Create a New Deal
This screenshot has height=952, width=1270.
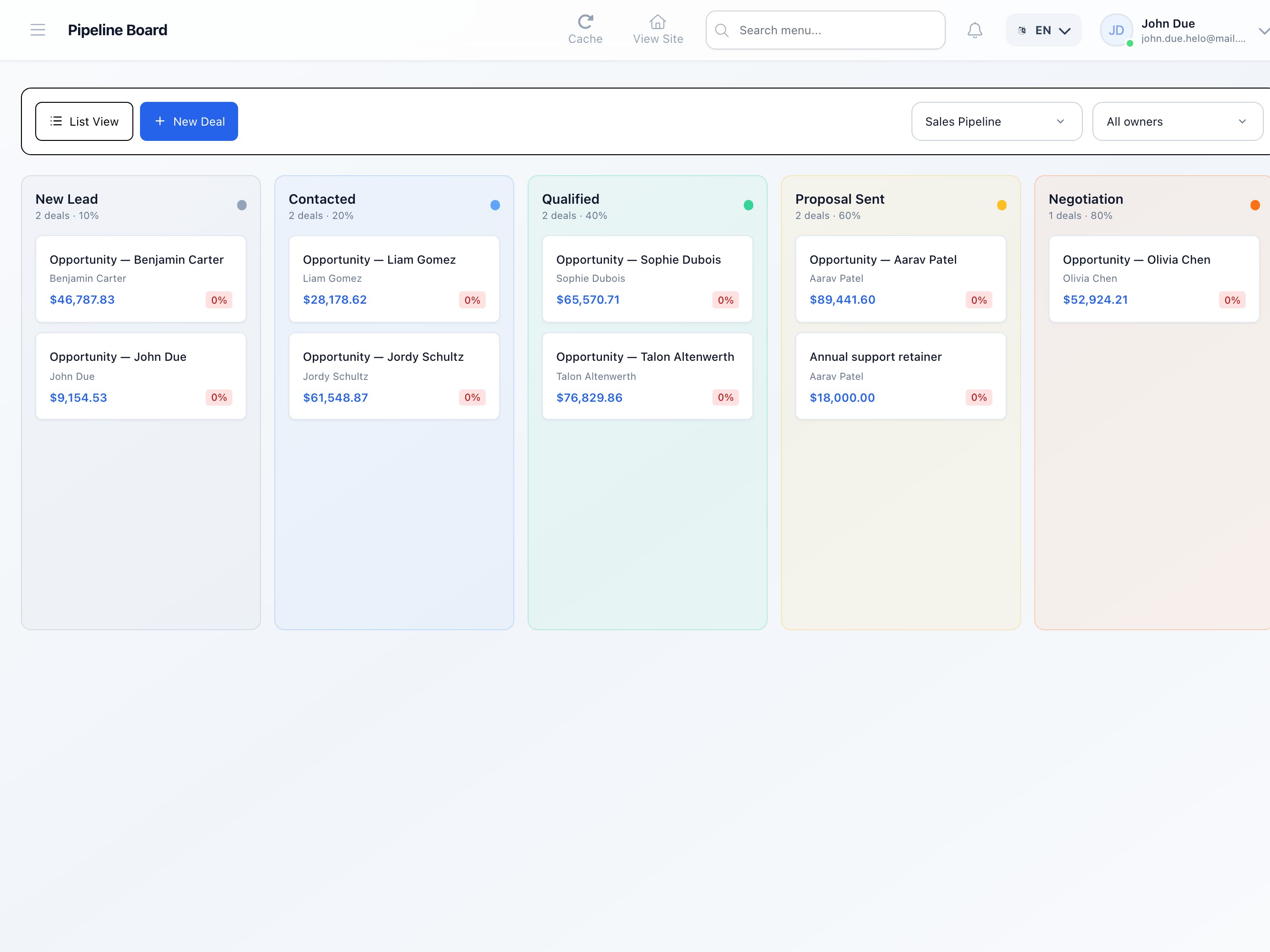click(189, 121)
